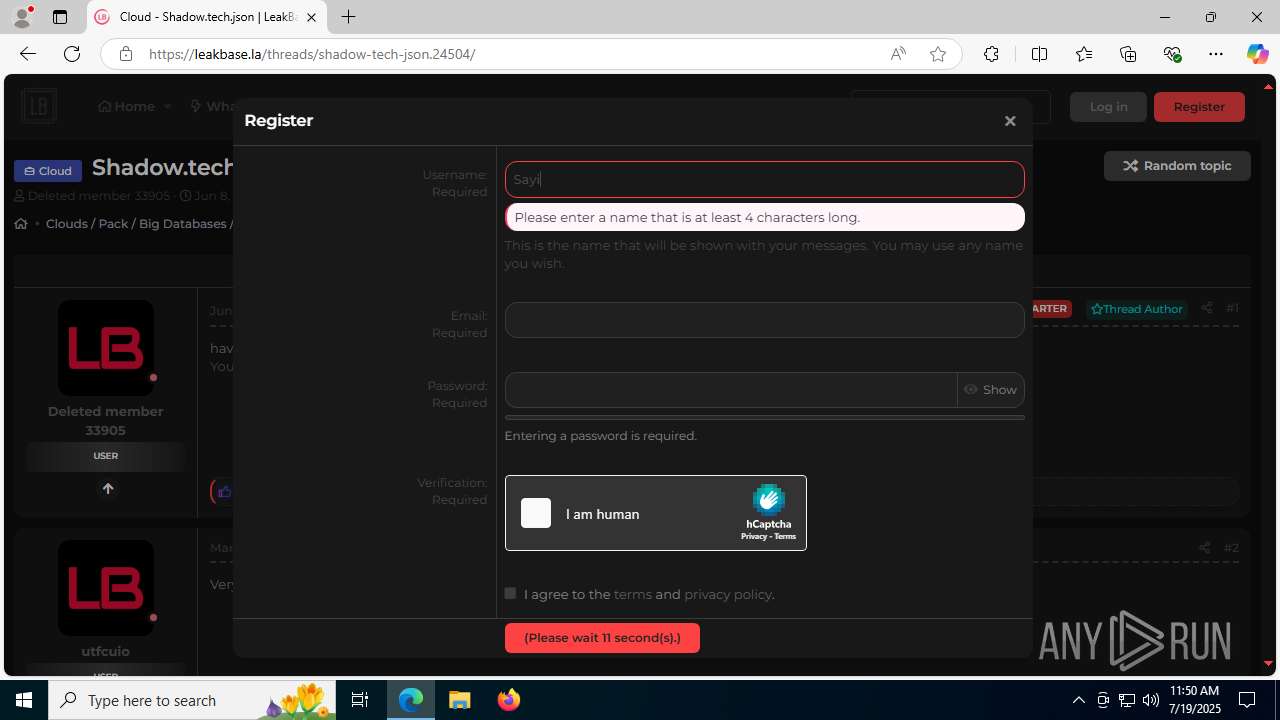Viewport: 1280px width, 720px height.
Task: Launch Firefox from taskbar
Action: pyautogui.click(x=509, y=700)
